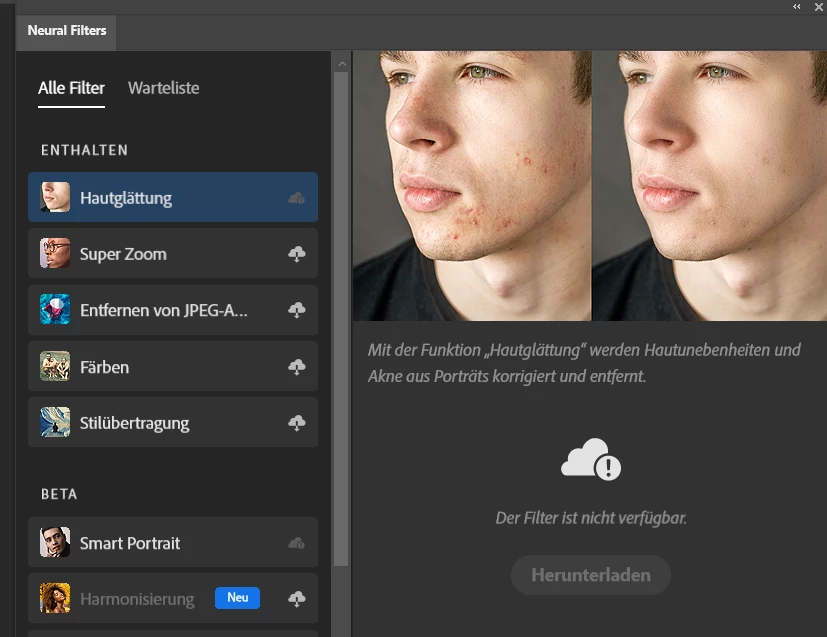Image resolution: width=827 pixels, height=637 pixels.
Task: Select the Smart Portrait filter label
Action: click(130, 543)
